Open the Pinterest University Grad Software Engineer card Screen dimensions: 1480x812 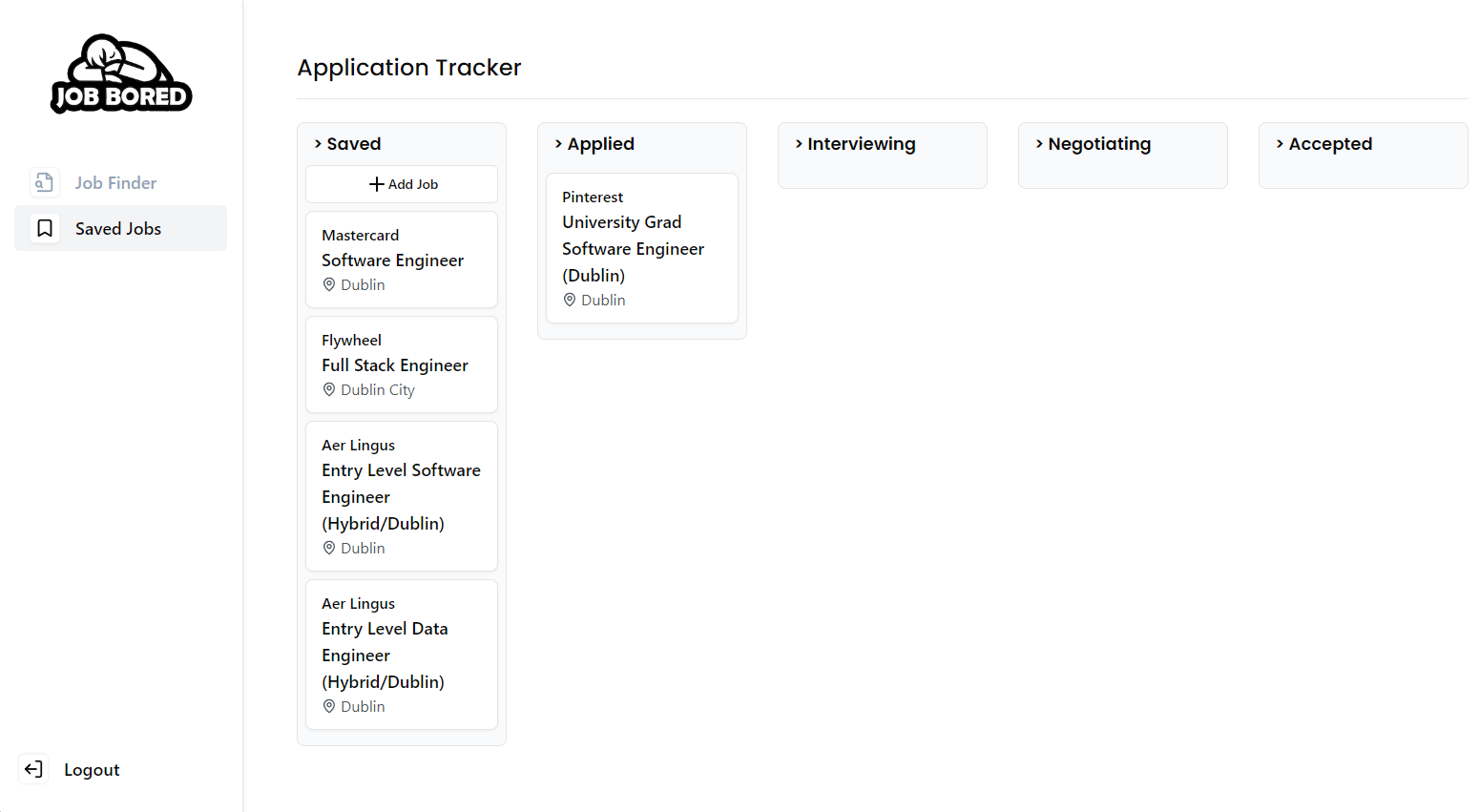click(641, 248)
